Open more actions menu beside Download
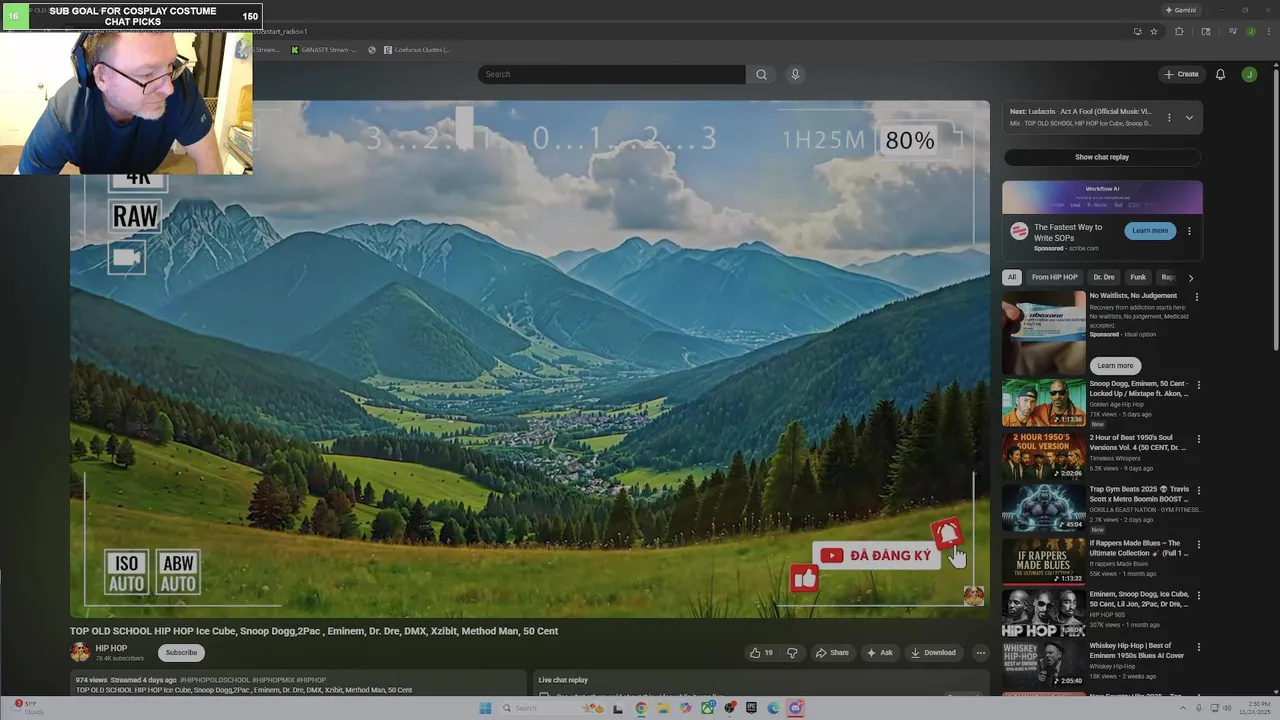 (x=980, y=652)
